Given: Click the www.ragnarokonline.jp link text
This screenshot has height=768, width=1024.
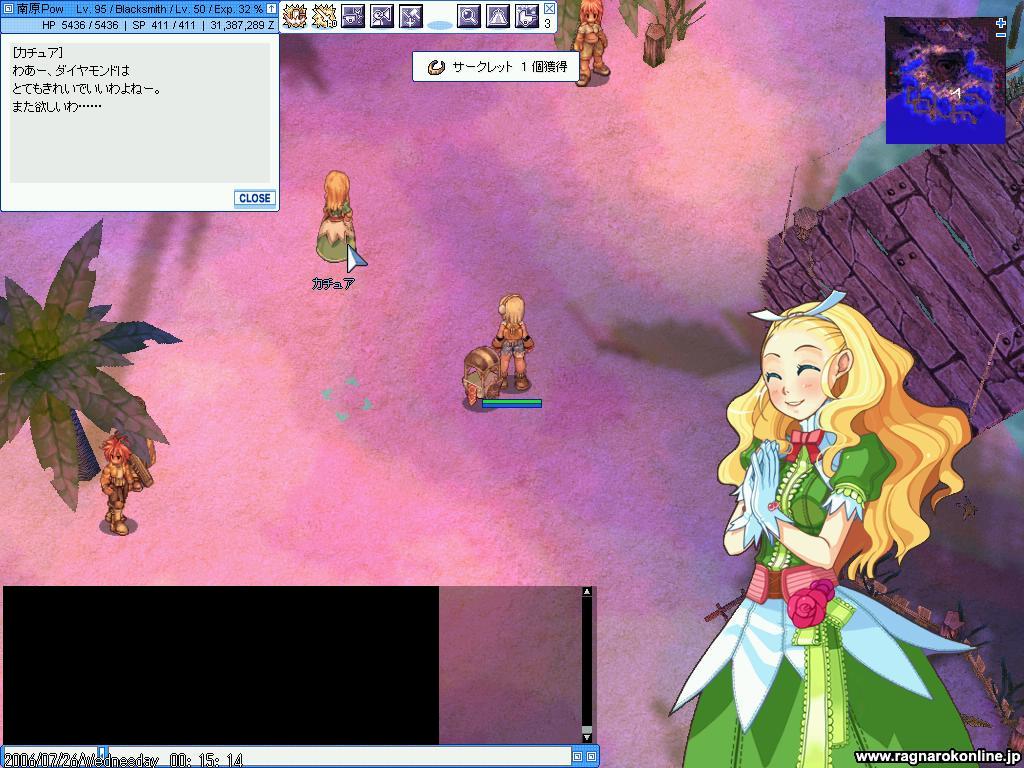Looking at the screenshot, I should coord(936,756).
